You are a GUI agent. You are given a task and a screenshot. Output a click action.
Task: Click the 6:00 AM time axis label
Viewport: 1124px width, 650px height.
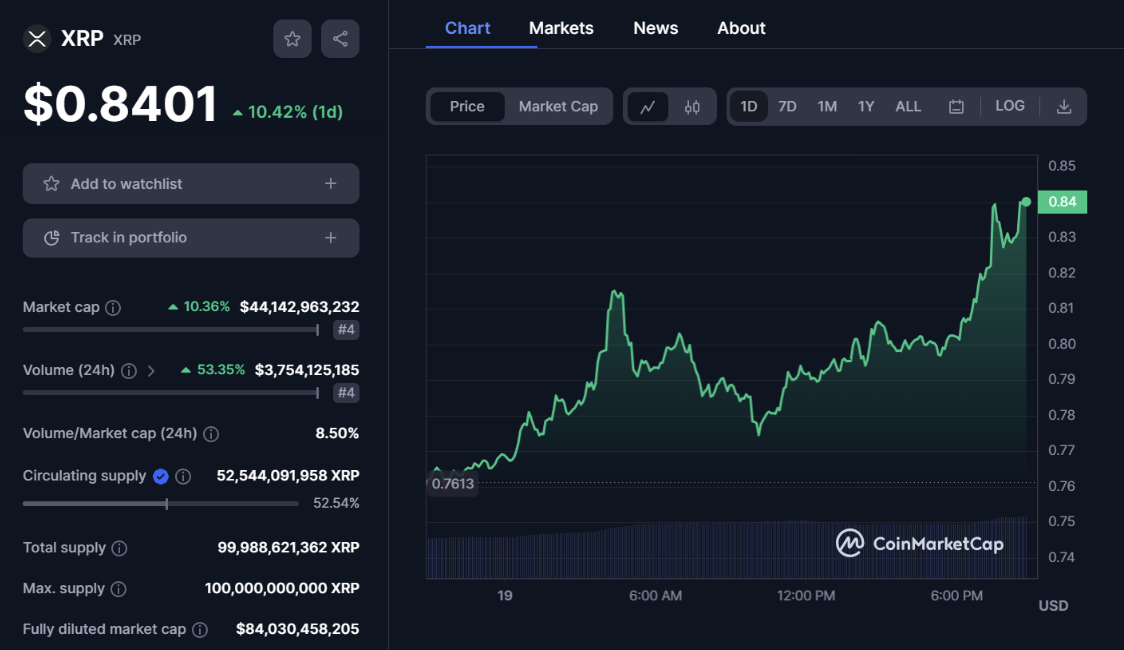tap(655, 596)
